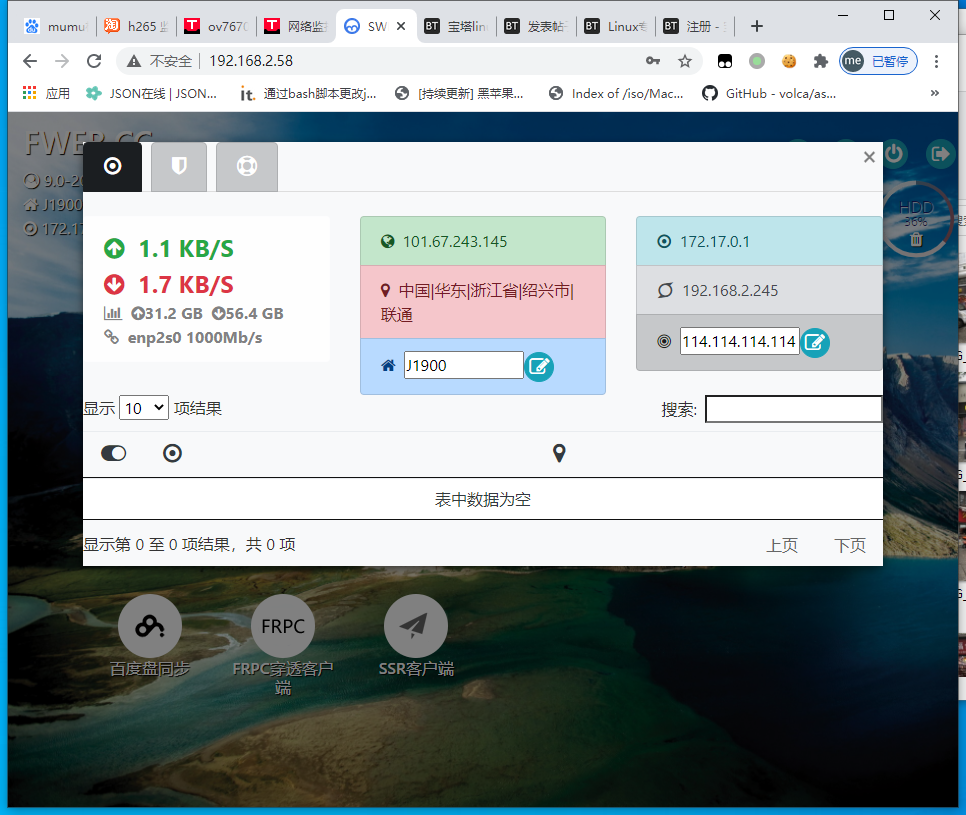Screen dimensions: 966x815
Task: Reload the page
Action: point(94,61)
